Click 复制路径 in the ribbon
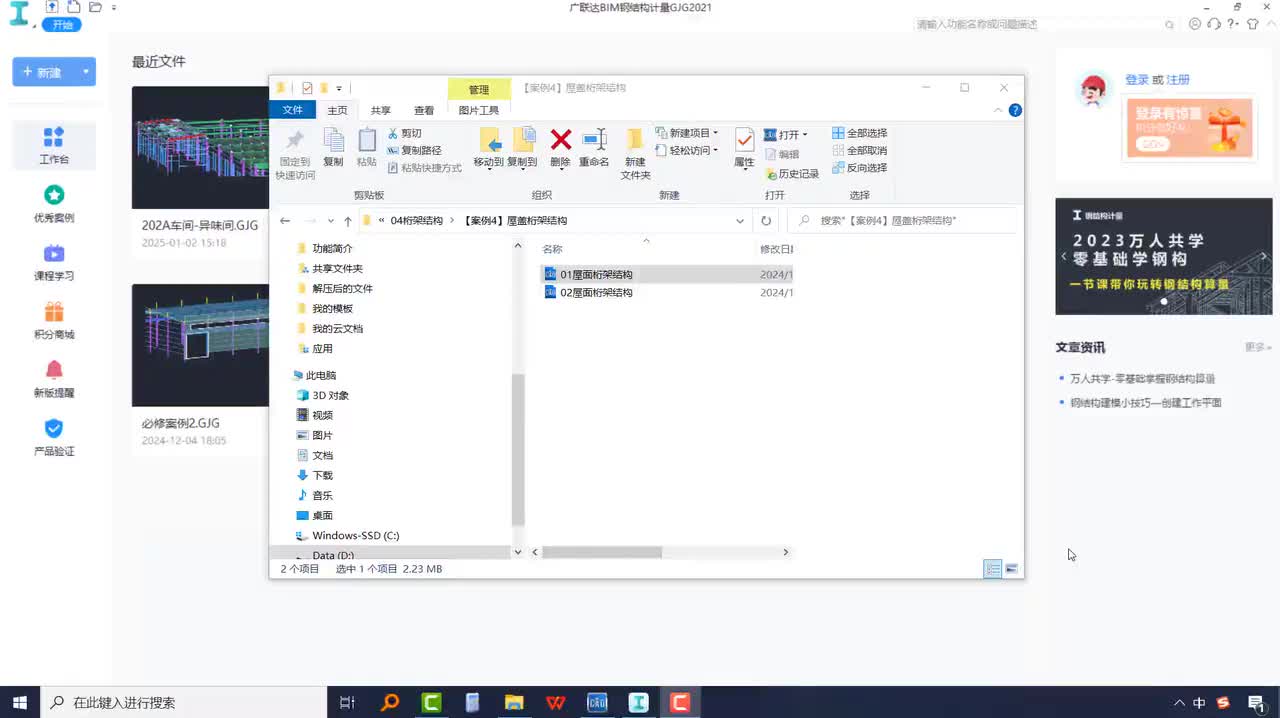 (414, 150)
